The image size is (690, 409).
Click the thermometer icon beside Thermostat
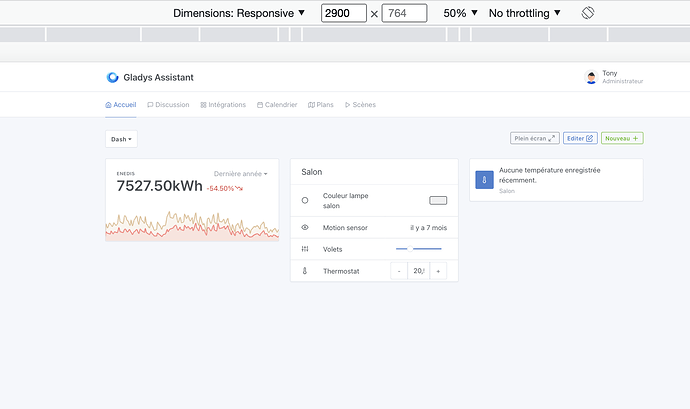[305, 271]
